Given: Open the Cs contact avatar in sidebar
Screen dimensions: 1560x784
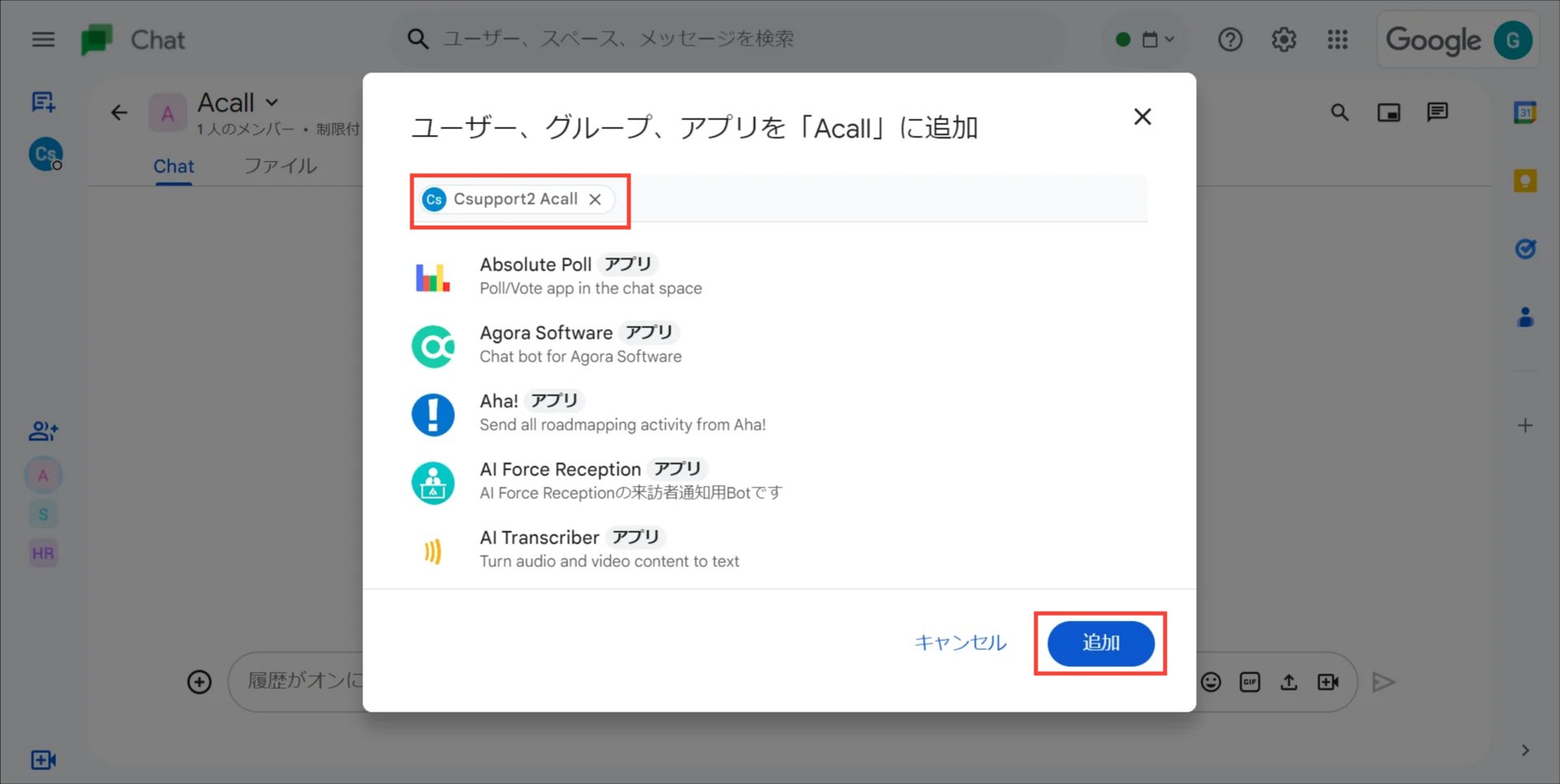Looking at the screenshot, I should [x=45, y=154].
